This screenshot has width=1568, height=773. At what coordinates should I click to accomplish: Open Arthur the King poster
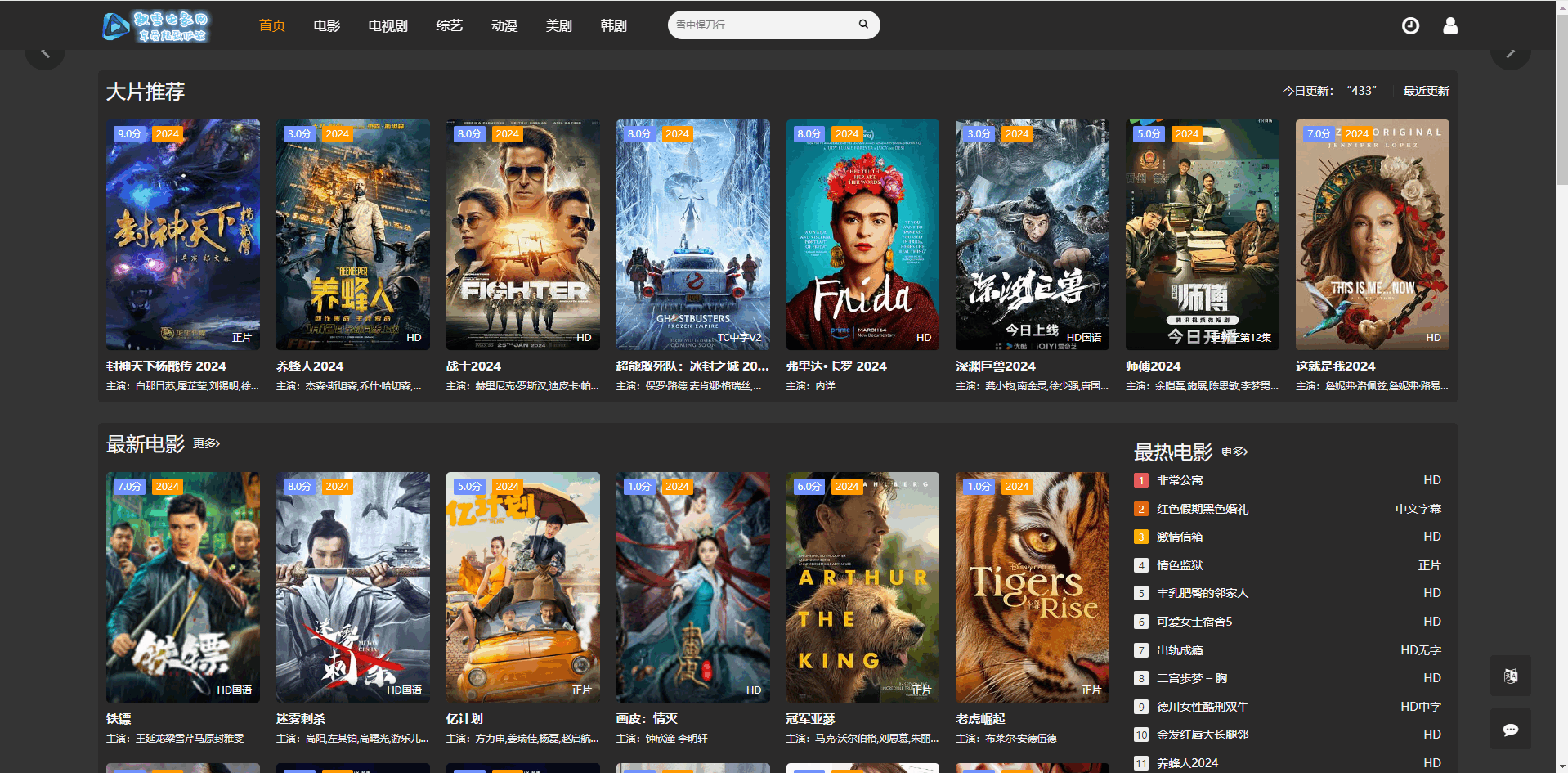863,587
